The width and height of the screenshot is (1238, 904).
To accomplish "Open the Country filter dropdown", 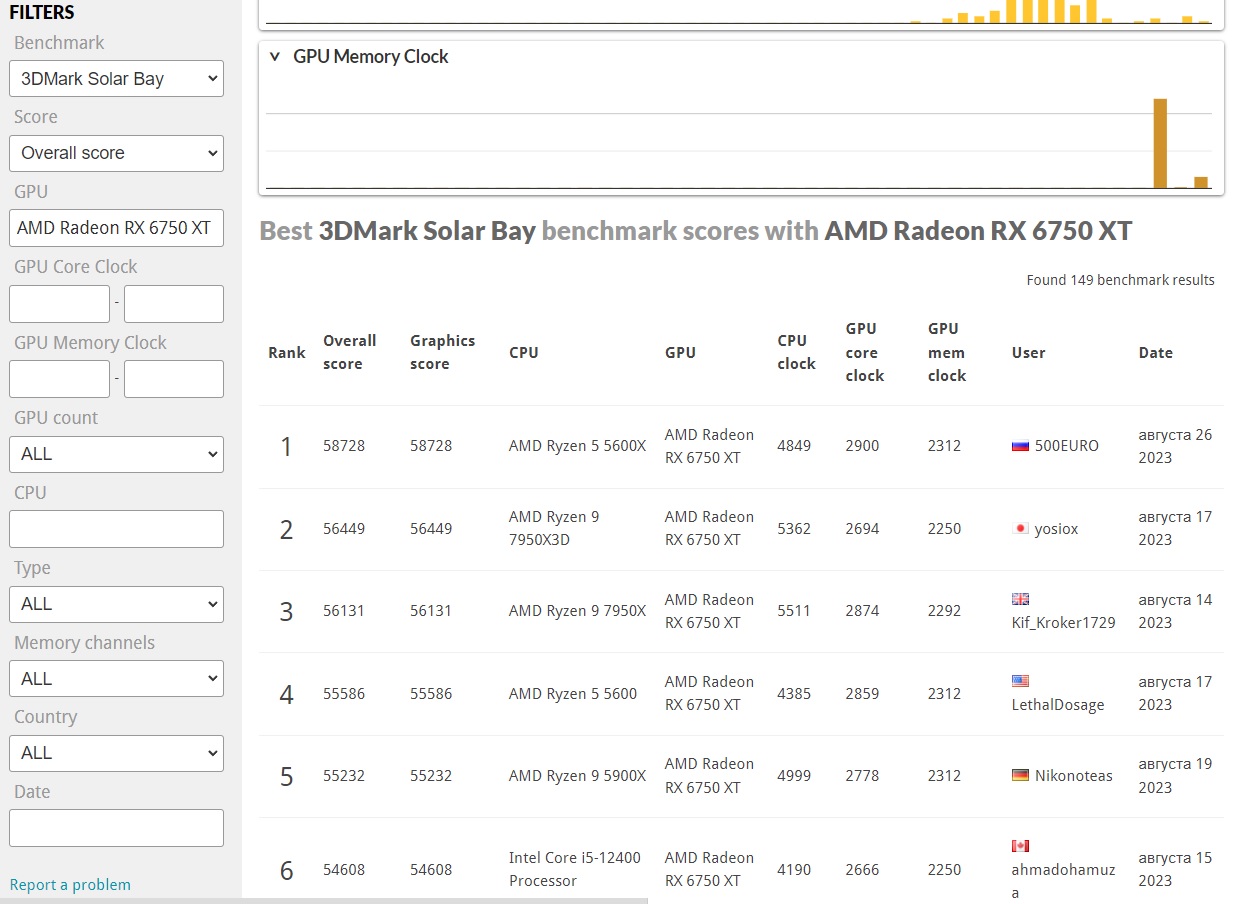I will coord(116,753).
